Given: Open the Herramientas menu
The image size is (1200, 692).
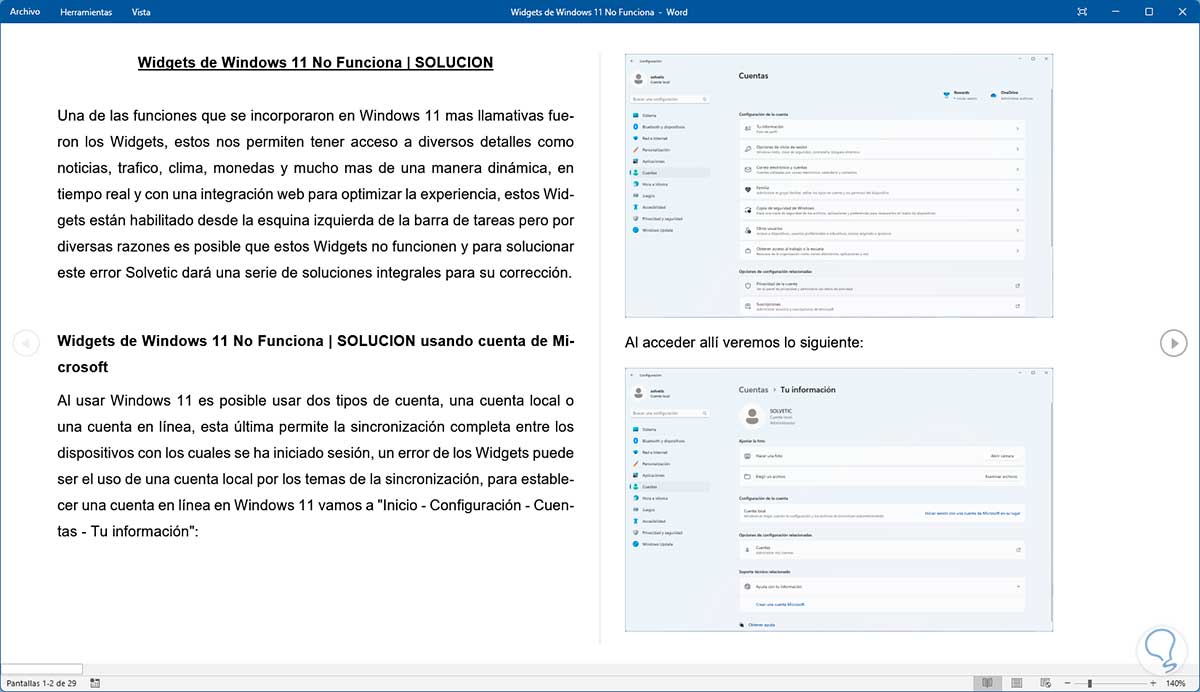Looking at the screenshot, I should [85, 12].
